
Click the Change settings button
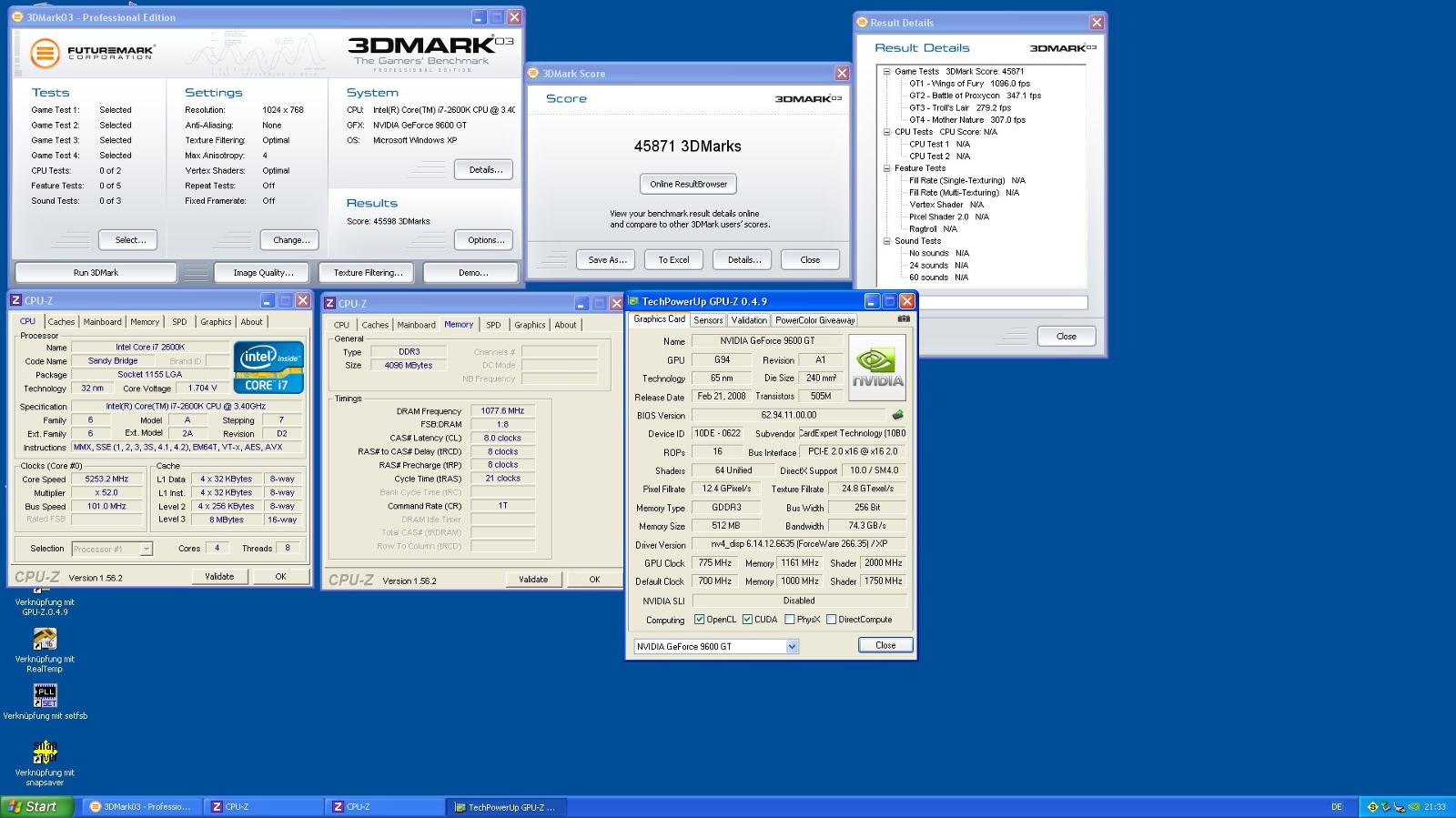pos(290,240)
